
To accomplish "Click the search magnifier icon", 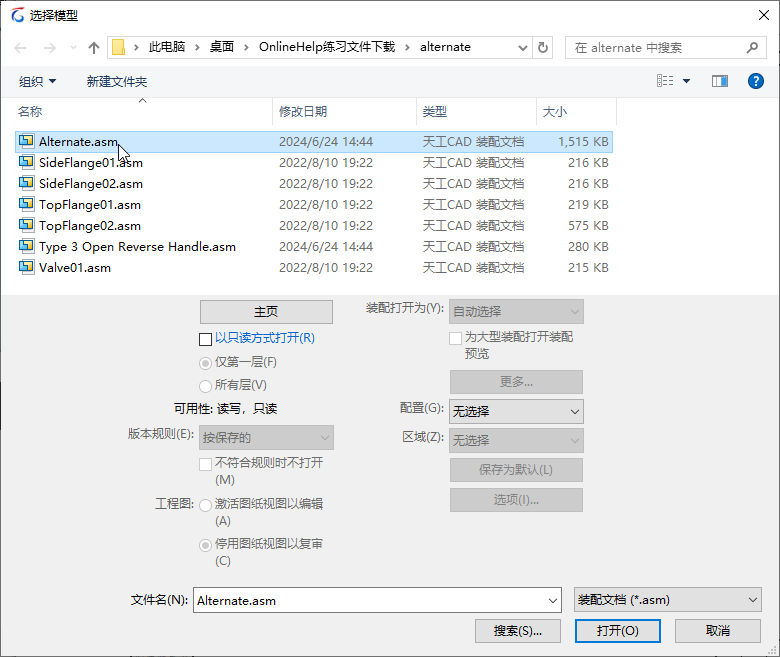I will (752, 47).
